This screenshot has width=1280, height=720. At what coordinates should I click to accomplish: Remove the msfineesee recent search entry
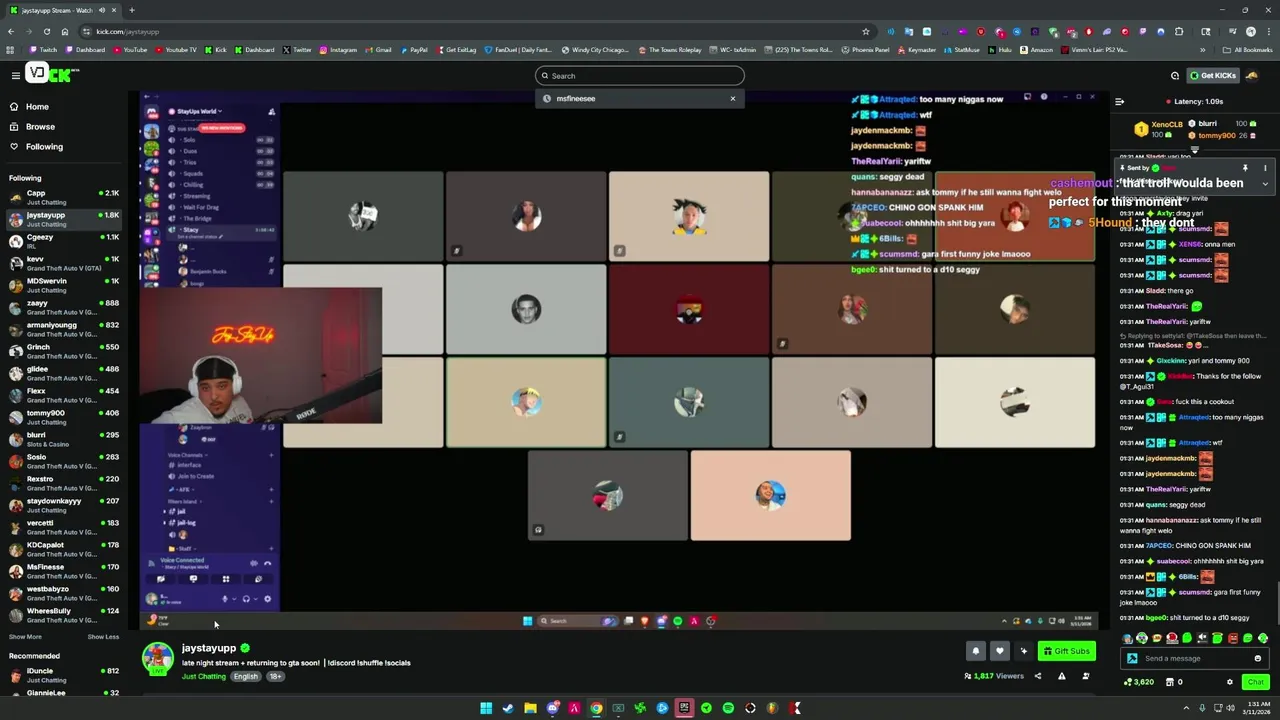(733, 99)
